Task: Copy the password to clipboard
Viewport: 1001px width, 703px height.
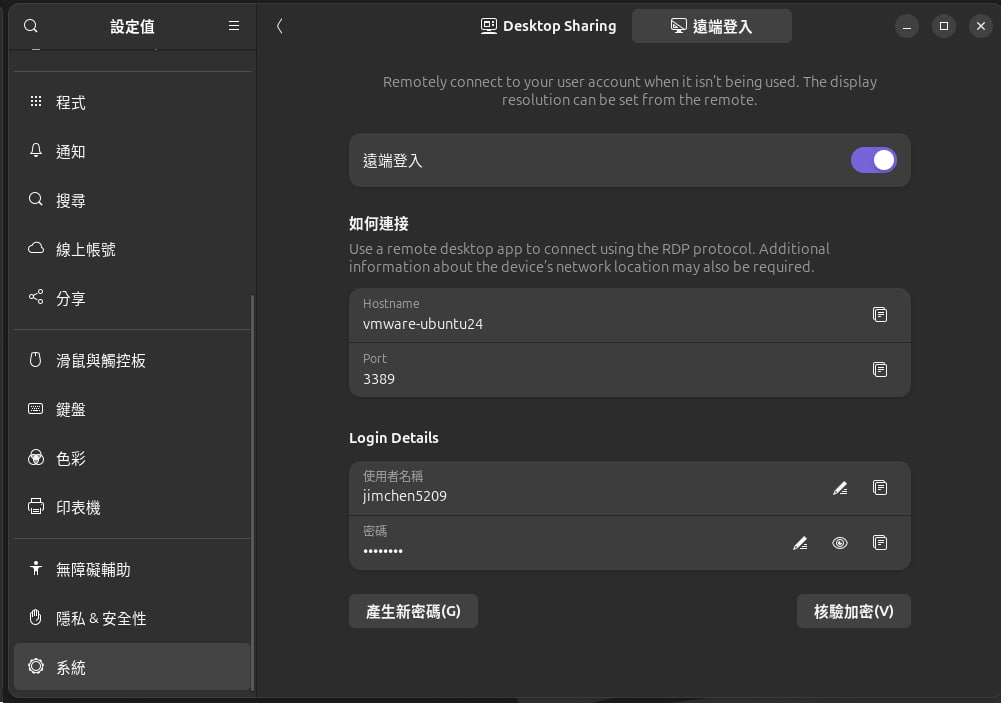Action: click(x=879, y=543)
